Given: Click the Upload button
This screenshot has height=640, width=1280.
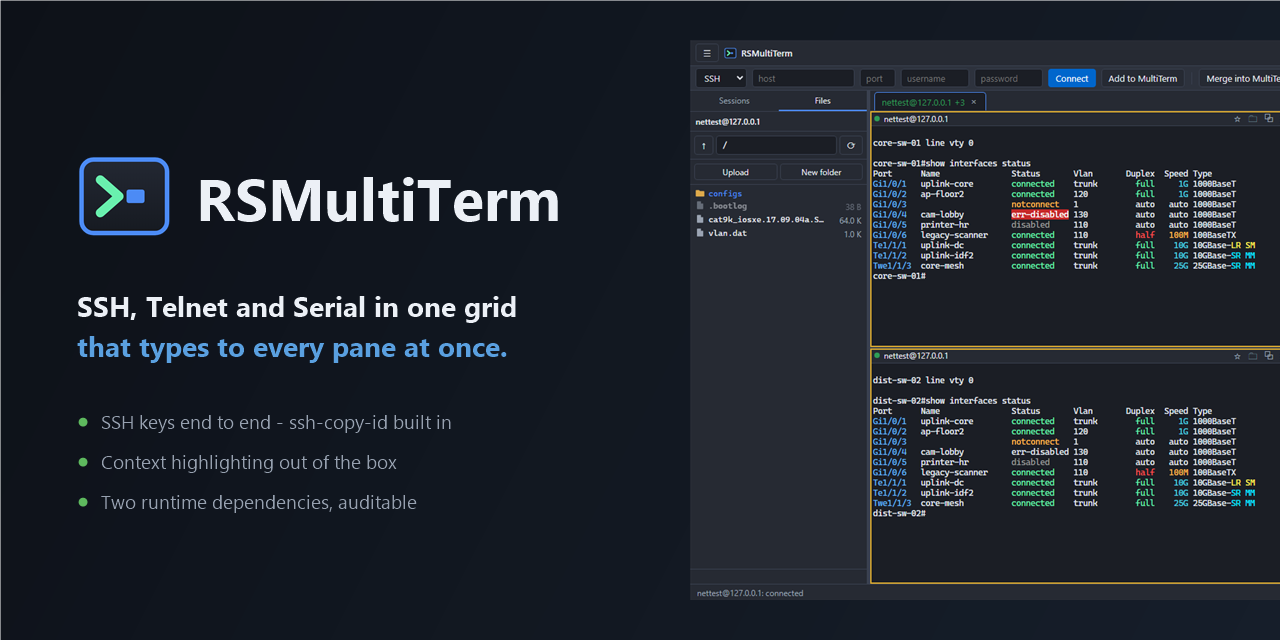Looking at the screenshot, I should click(x=735, y=172).
